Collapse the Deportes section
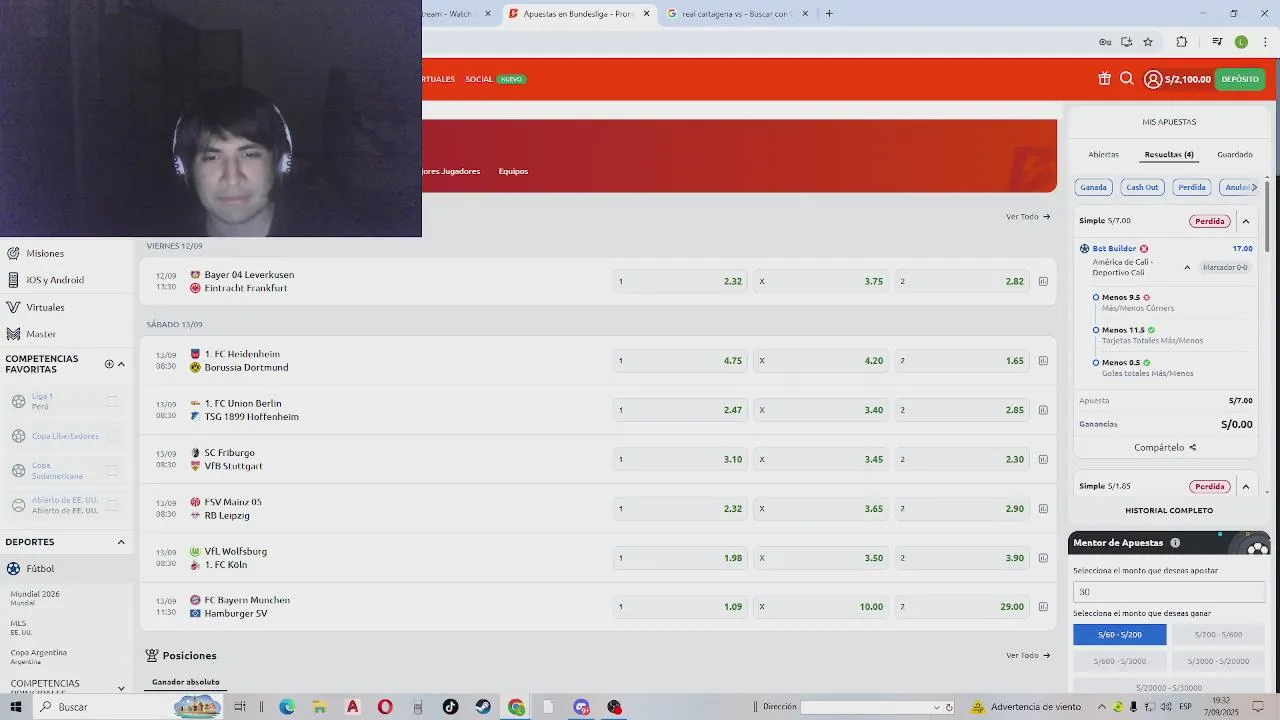 pos(121,542)
